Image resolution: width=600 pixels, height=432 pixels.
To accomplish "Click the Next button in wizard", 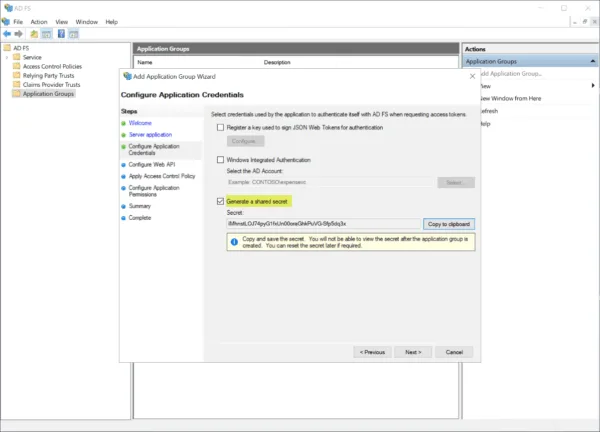I will (x=413, y=352).
